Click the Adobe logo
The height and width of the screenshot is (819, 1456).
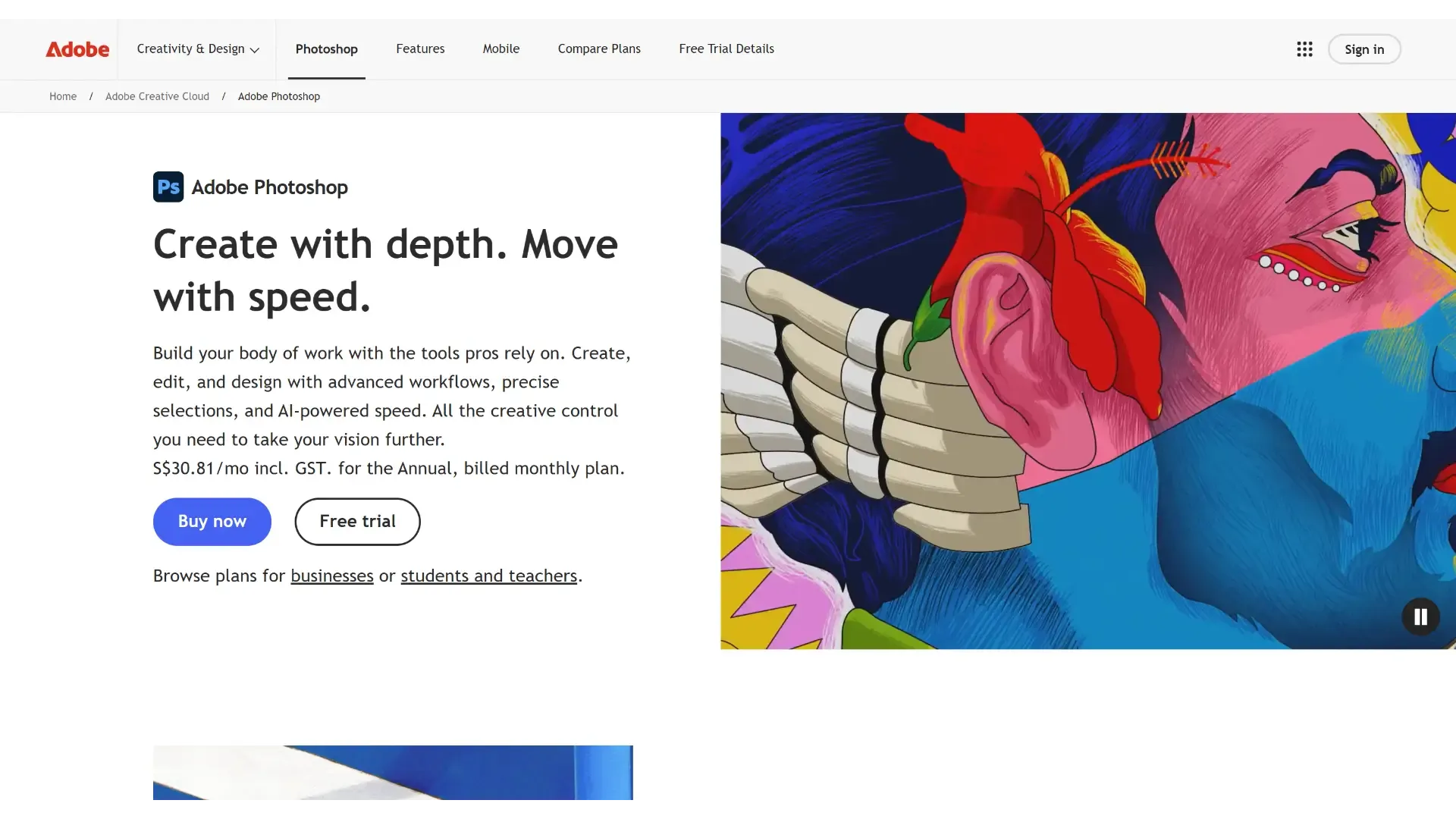click(77, 49)
